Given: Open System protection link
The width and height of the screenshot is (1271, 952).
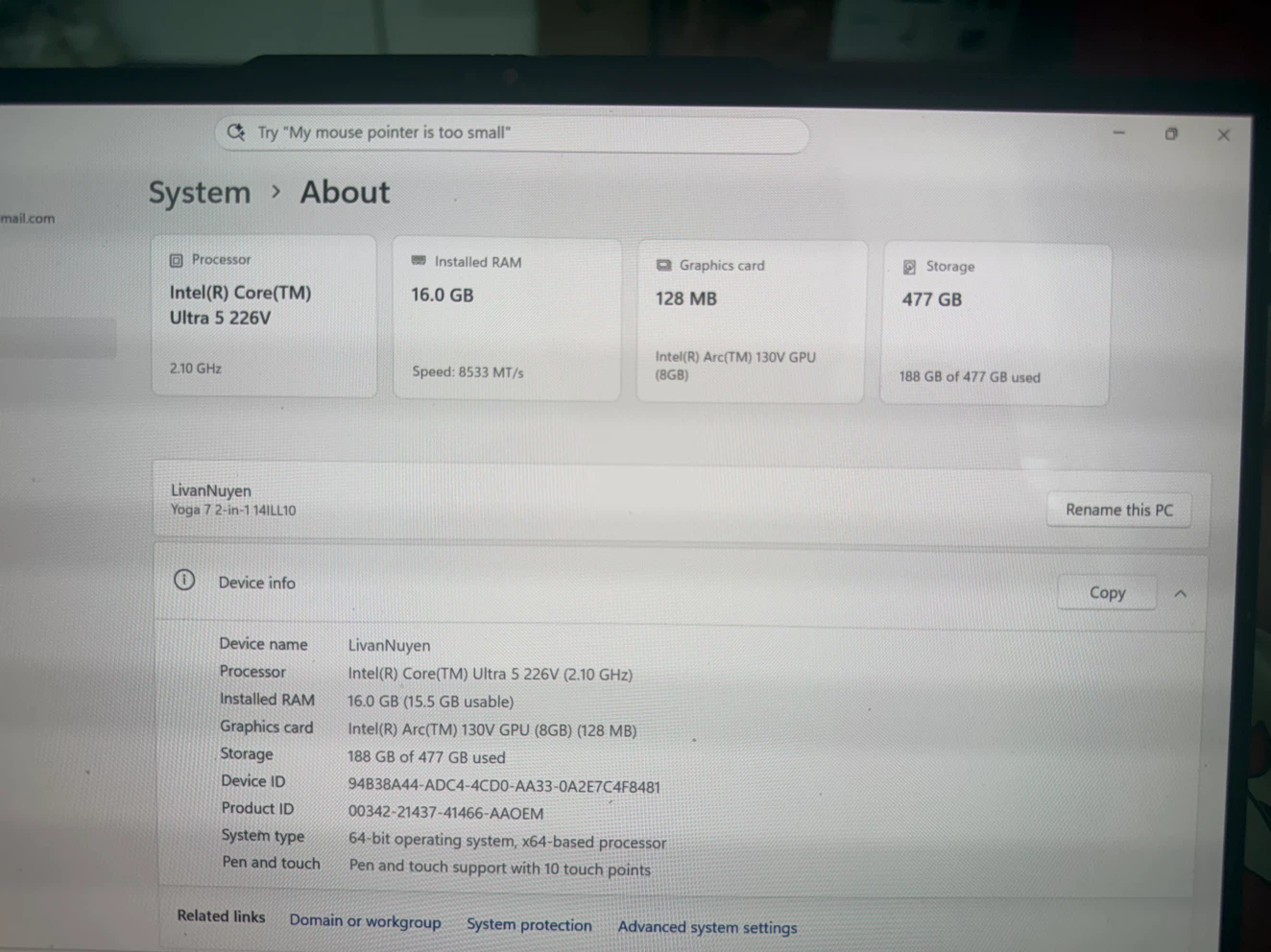Looking at the screenshot, I should [529, 924].
